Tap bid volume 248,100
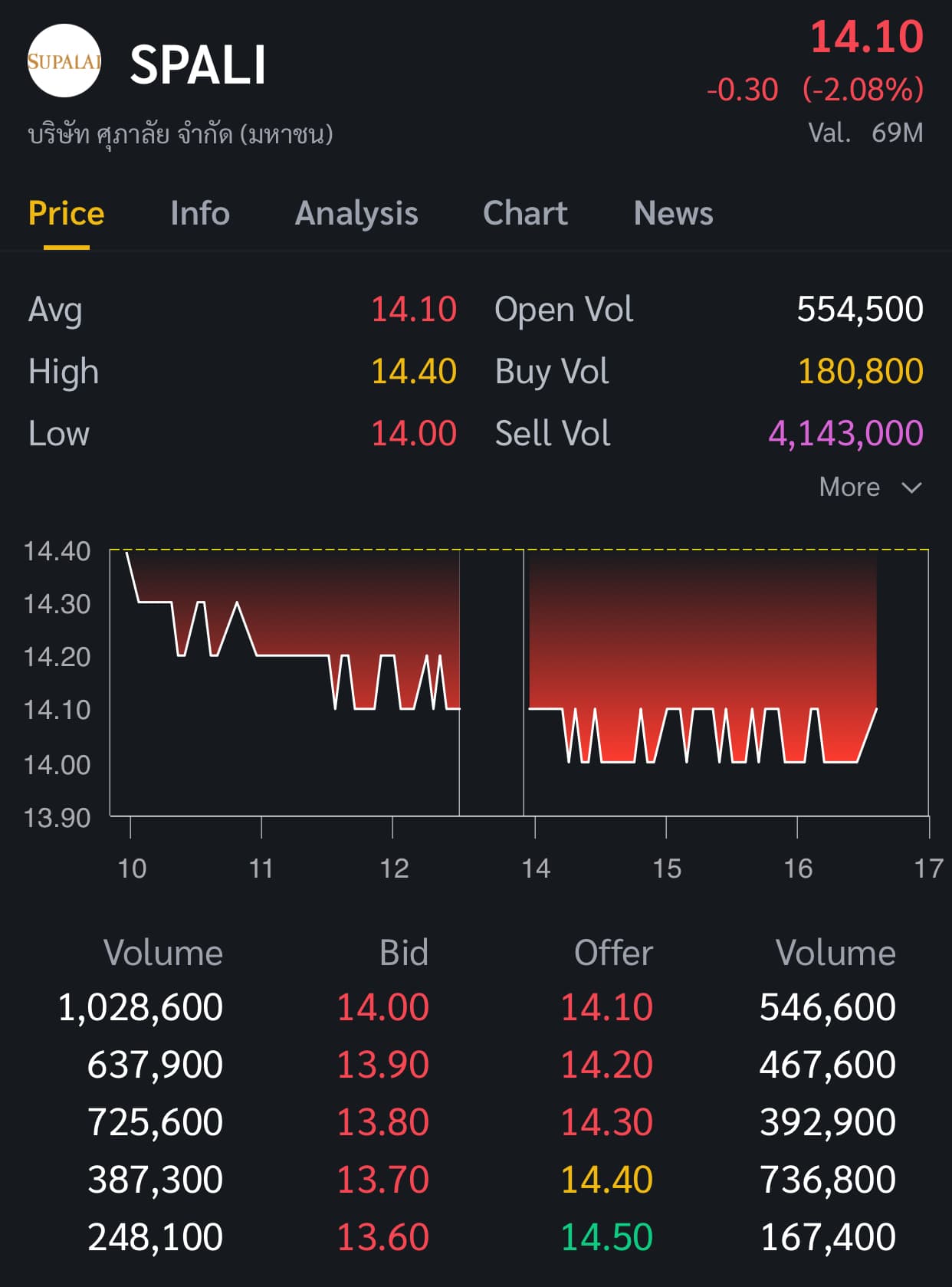 click(156, 1237)
